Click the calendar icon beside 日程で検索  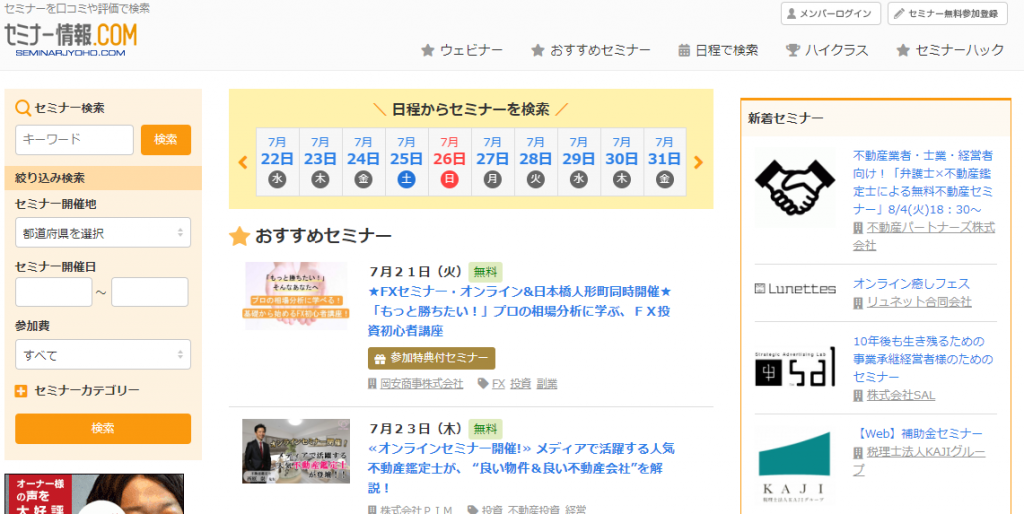(684, 50)
